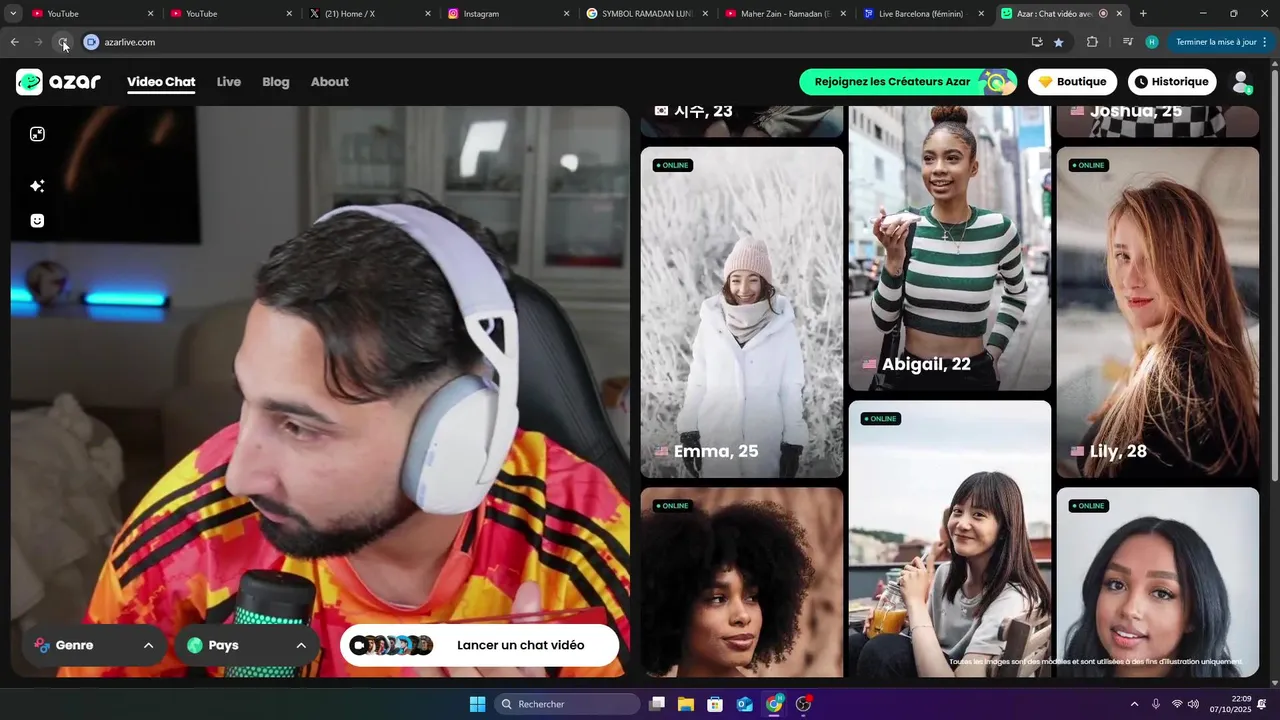Open the About nav item
The height and width of the screenshot is (720, 1280).
(329, 82)
